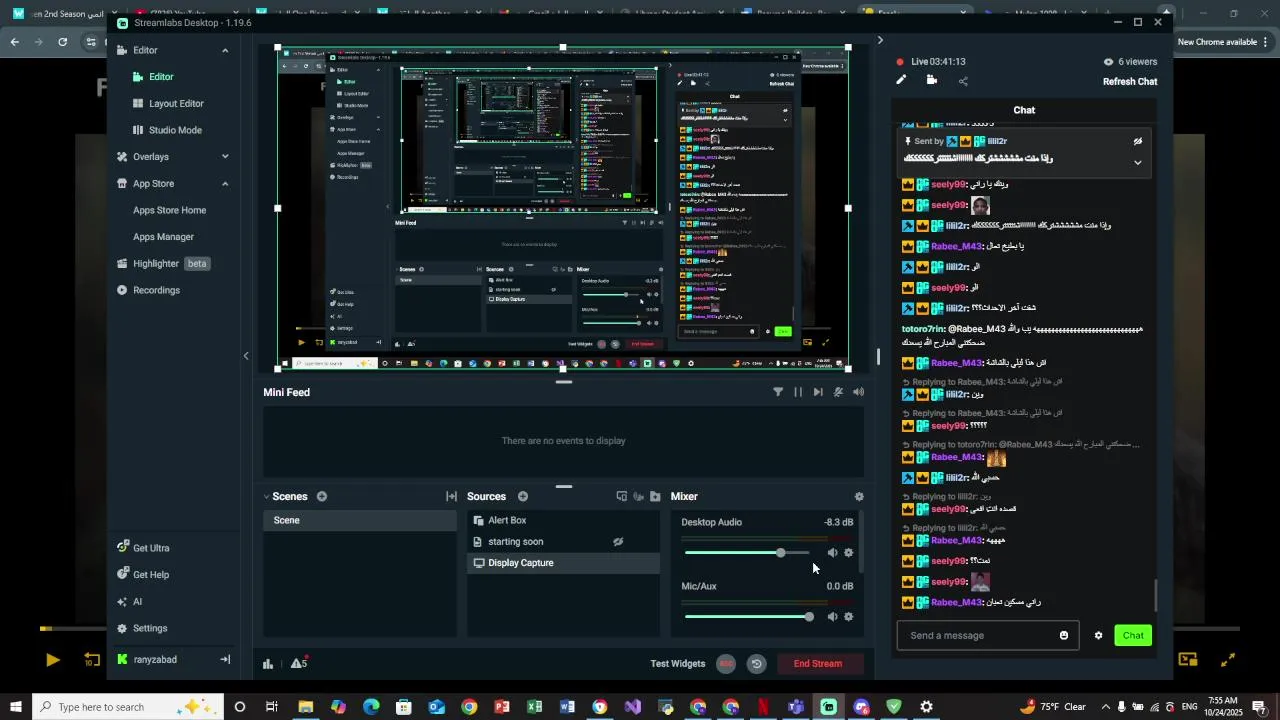Screen dimensions: 1280x720
Task: Select the Alert Box source
Action: [564, 521]
